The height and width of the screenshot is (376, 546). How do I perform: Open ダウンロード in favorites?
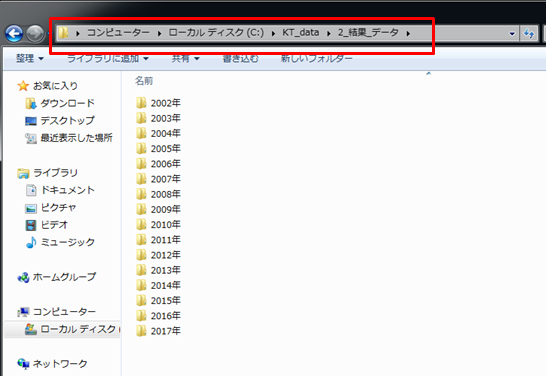pos(68,103)
